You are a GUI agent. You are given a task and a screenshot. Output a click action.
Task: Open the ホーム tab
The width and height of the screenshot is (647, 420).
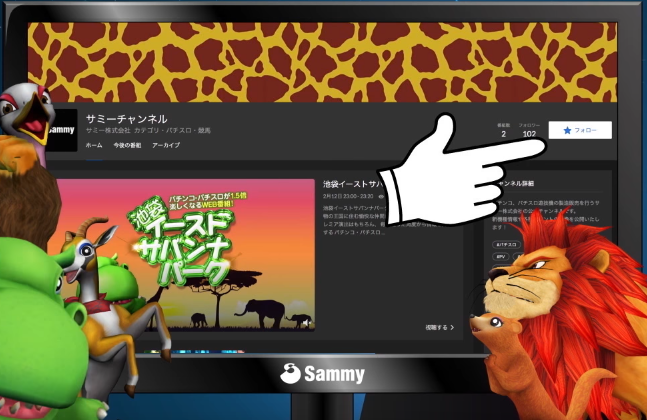point(94,145)
